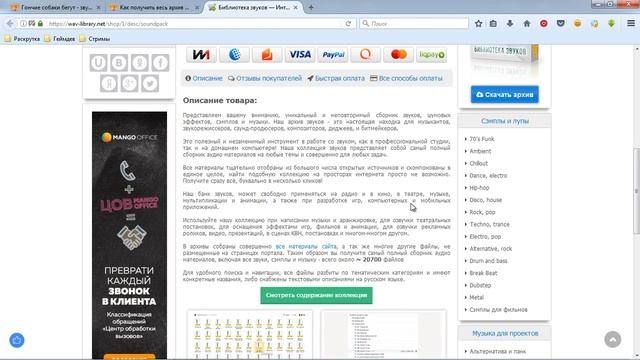Open the 'Rock, pop' category link

coord(482,212)
